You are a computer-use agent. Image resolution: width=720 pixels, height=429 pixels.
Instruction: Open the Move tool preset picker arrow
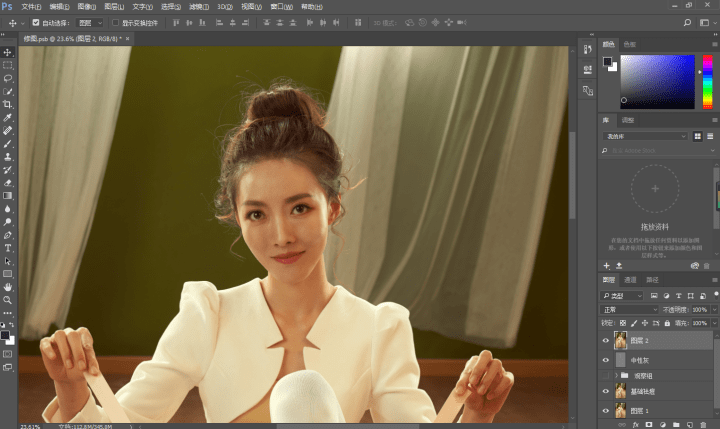coord(22,23)
